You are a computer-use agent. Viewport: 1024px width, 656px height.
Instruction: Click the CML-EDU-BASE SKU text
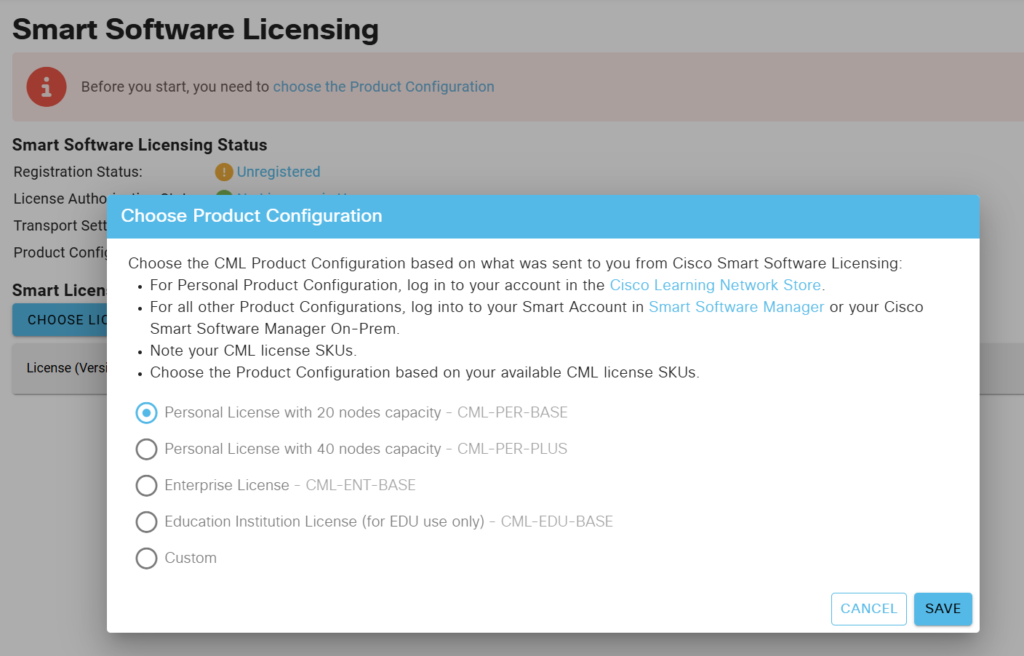tap(556, 521)
